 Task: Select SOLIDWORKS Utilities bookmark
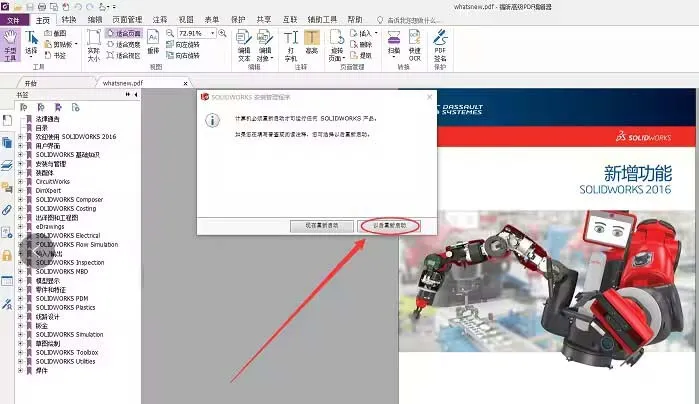pyautogui.click(x=66, y=361)
